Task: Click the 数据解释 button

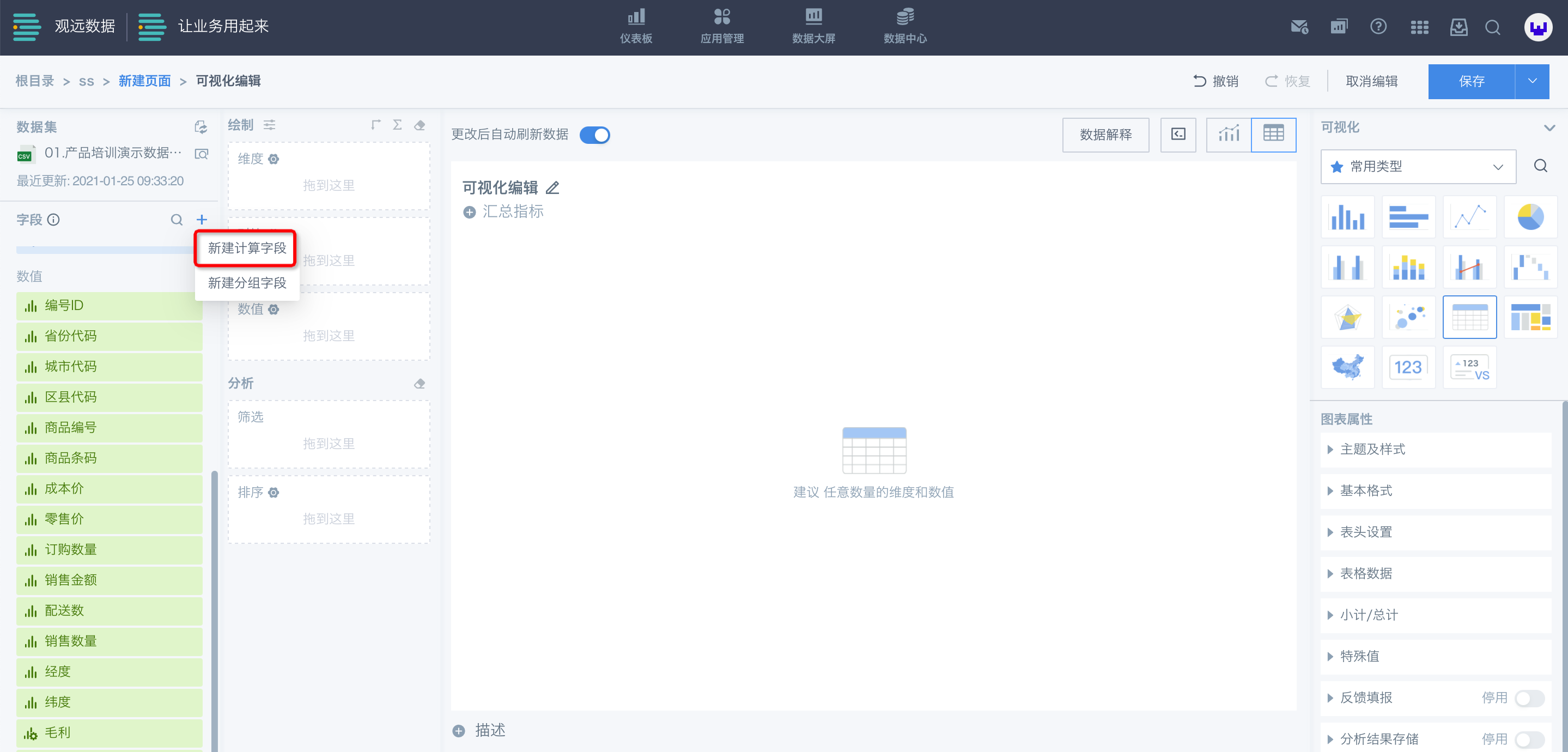Action: [x=1105, y=135]
